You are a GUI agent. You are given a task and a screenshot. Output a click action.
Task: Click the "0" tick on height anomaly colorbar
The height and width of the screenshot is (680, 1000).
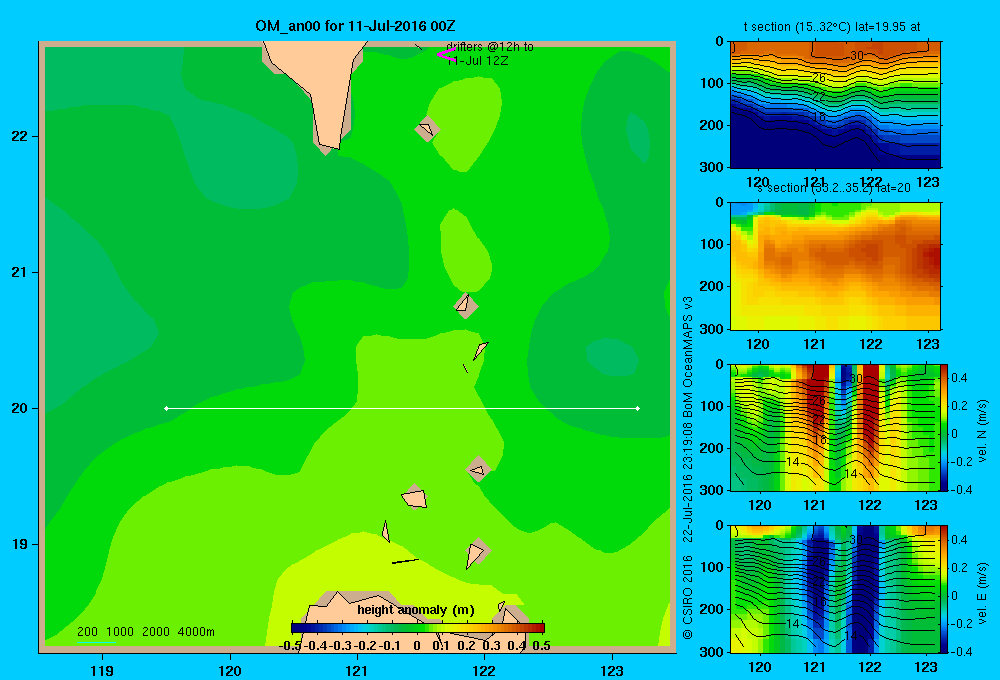[x=417, y=646]
